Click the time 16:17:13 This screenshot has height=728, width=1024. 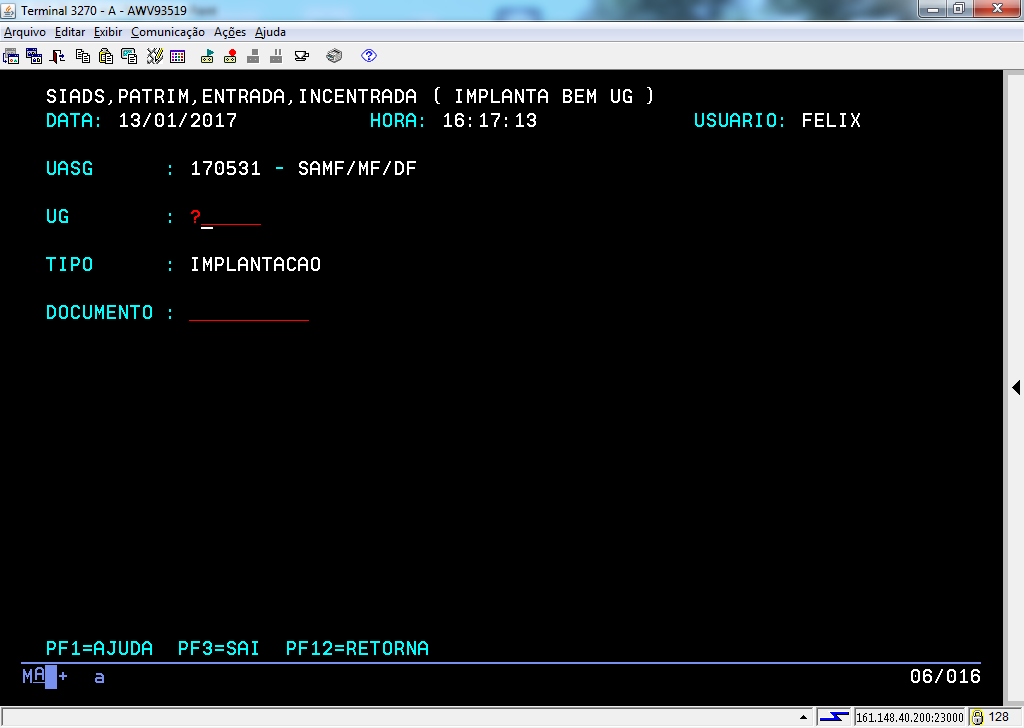[490, 121]
